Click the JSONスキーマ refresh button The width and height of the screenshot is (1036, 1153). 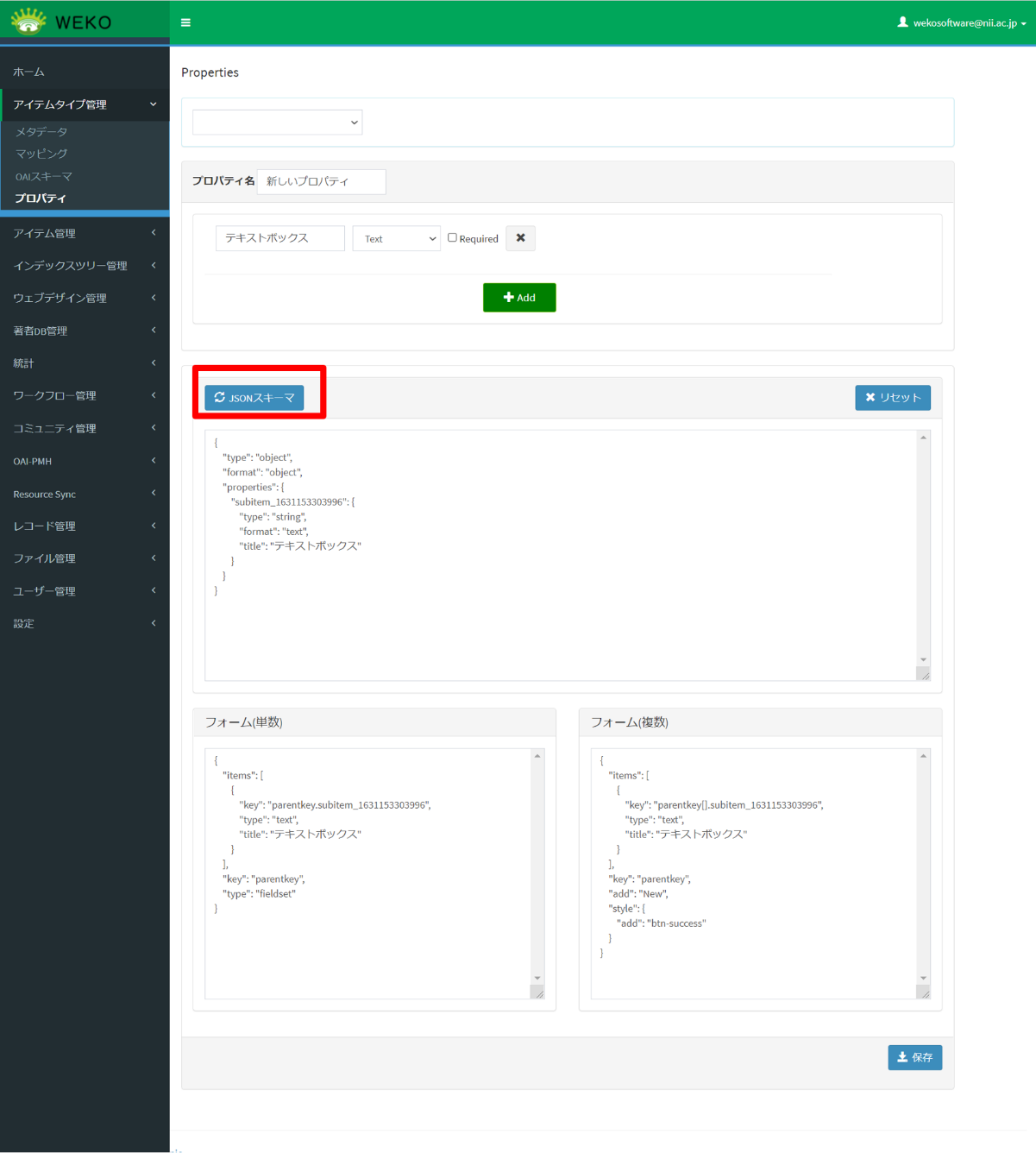[x=254, y=398]
